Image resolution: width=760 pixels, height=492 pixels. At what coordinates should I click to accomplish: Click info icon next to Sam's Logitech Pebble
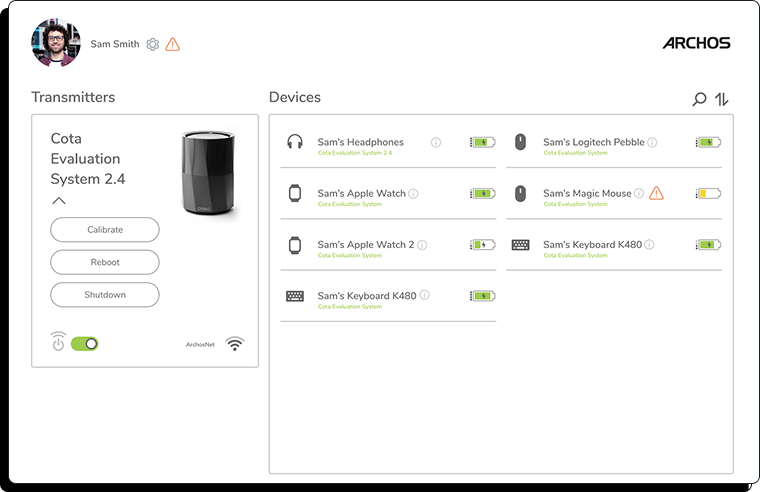coord(652,142)
